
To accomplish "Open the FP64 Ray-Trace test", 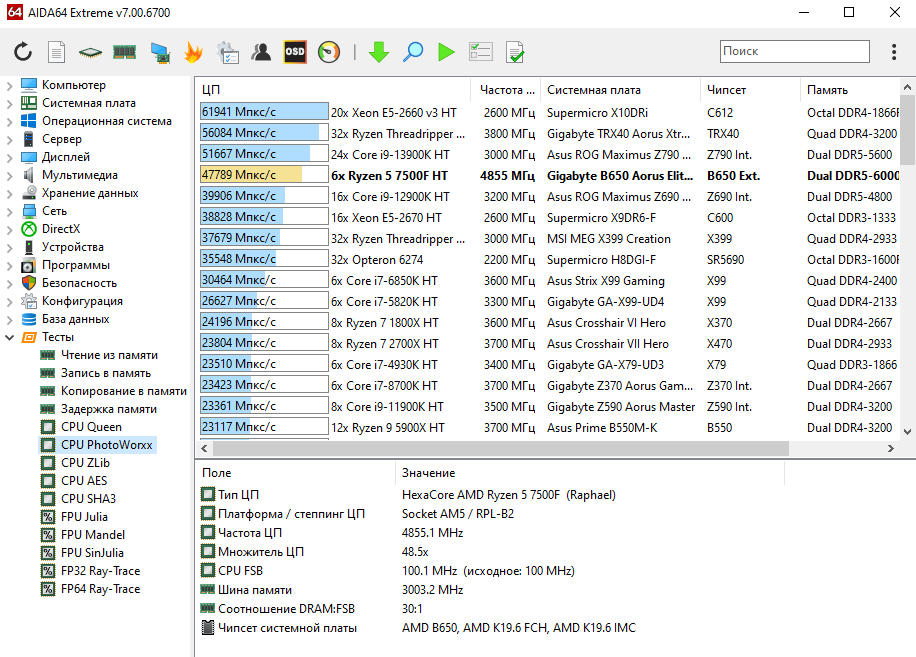I will click(x=100, y=589).
